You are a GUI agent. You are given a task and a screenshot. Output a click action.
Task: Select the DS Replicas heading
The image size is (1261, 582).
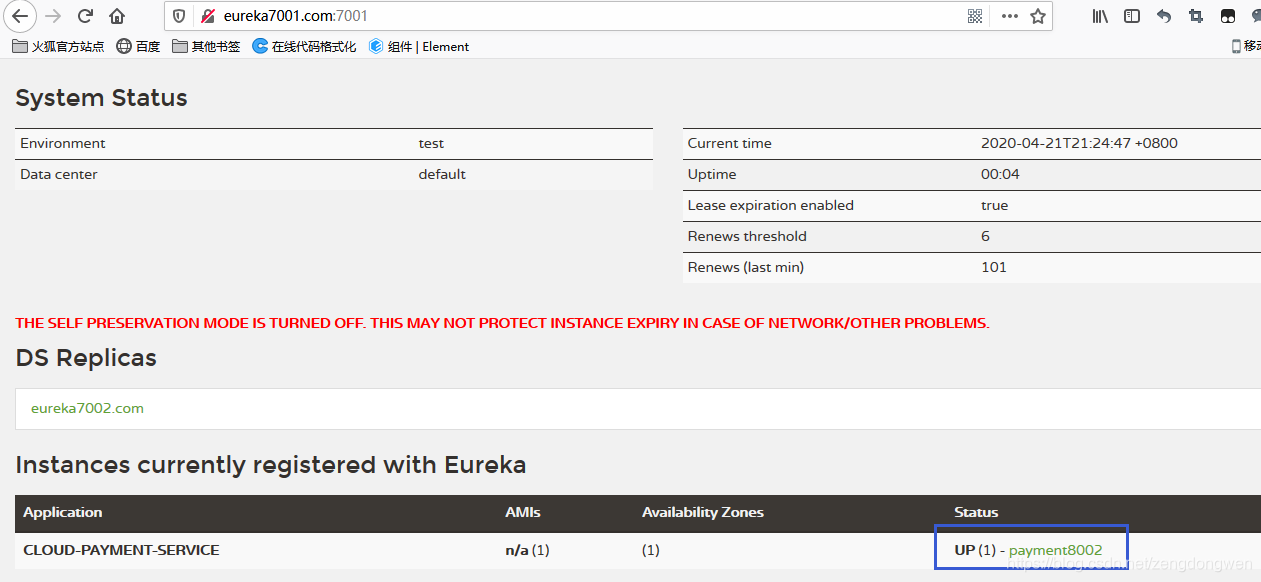[x=86, y=358]
